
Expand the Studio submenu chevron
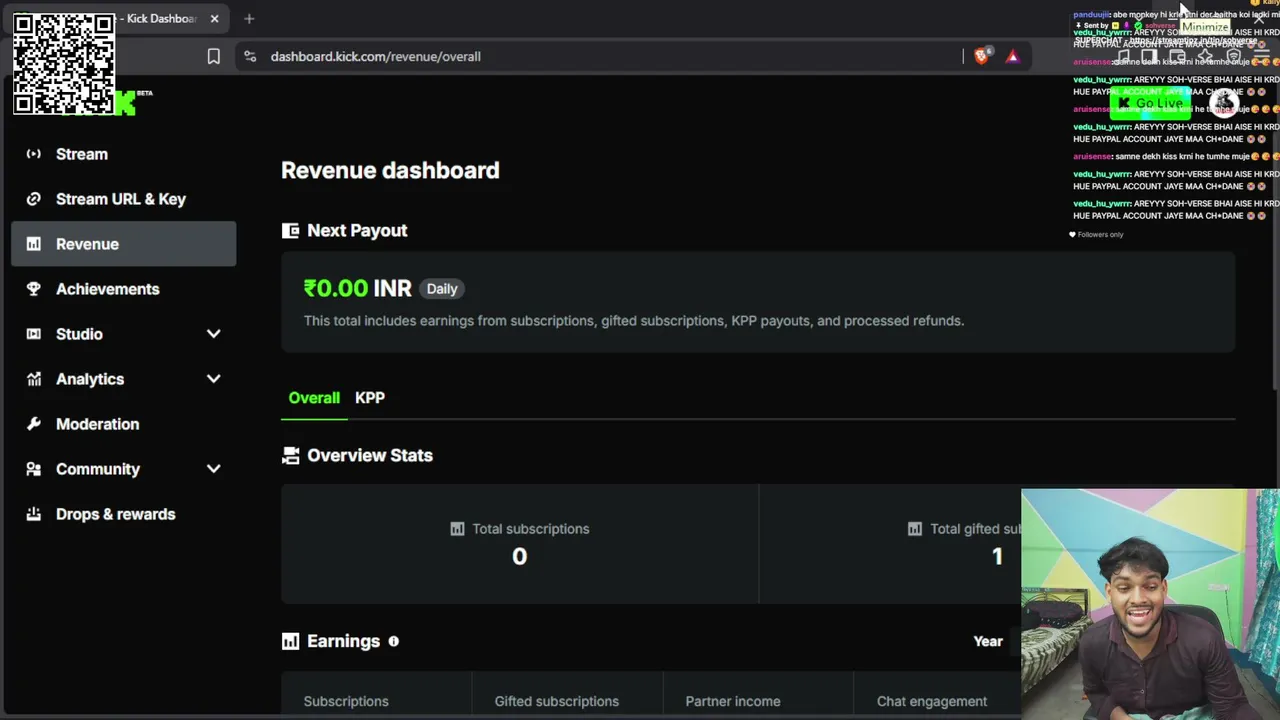coord(213,334)
